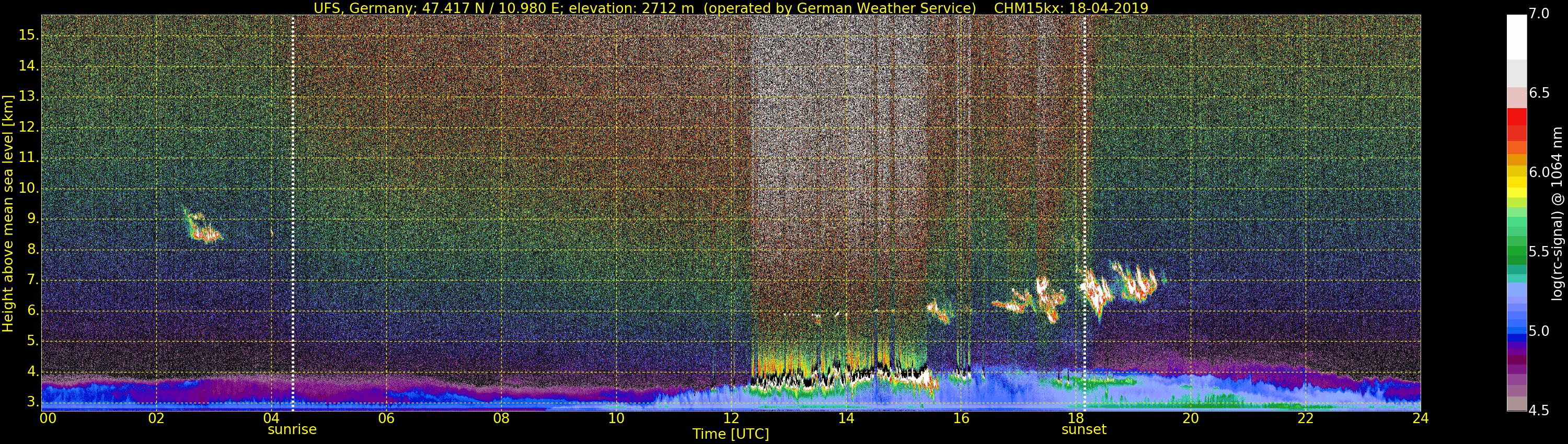
Task: Click the yellow segment of the colorbar near 6.0
Action: [1516, 182]
